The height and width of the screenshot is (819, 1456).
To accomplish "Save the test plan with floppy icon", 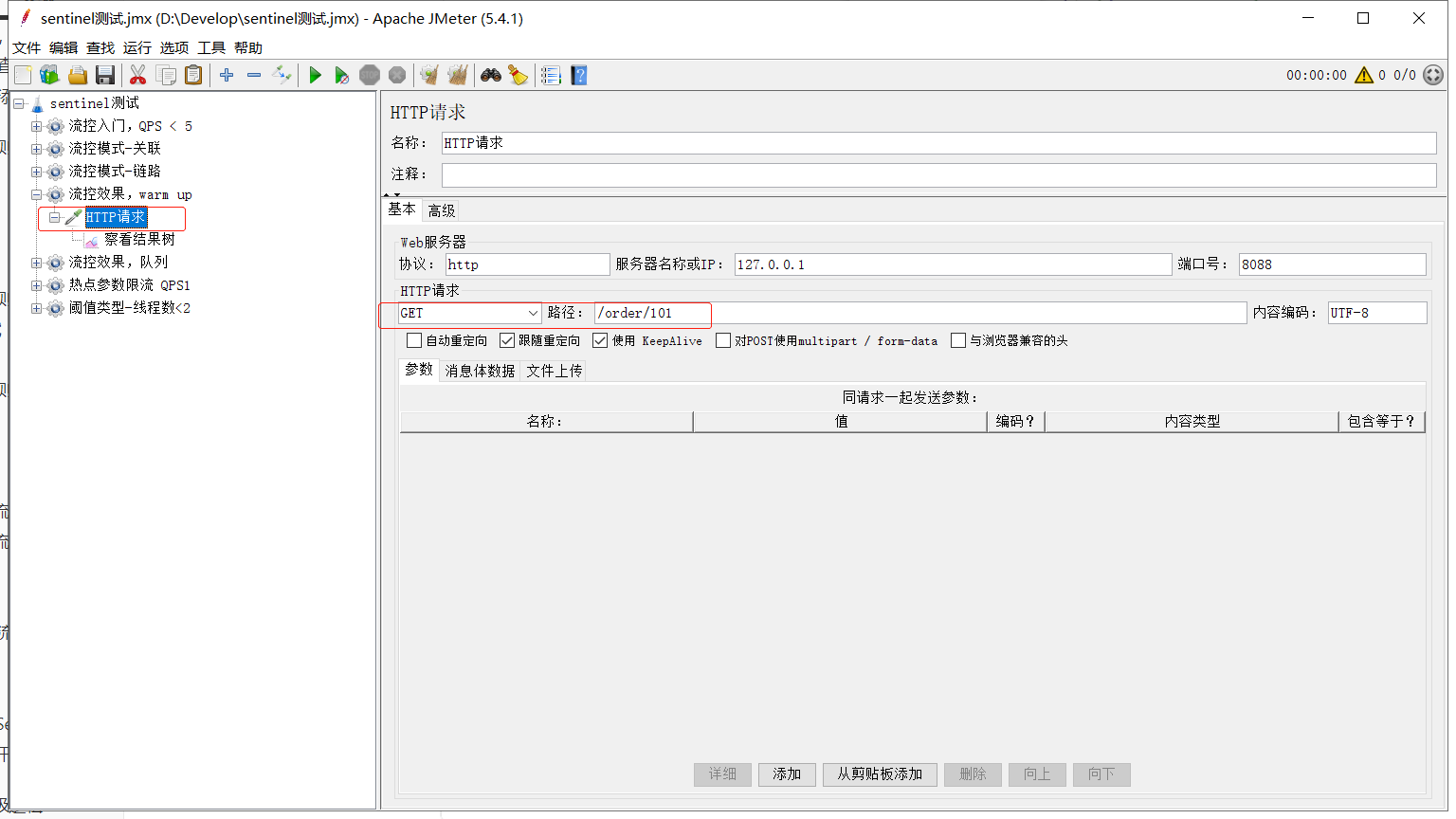I will (x=105, y=75).
